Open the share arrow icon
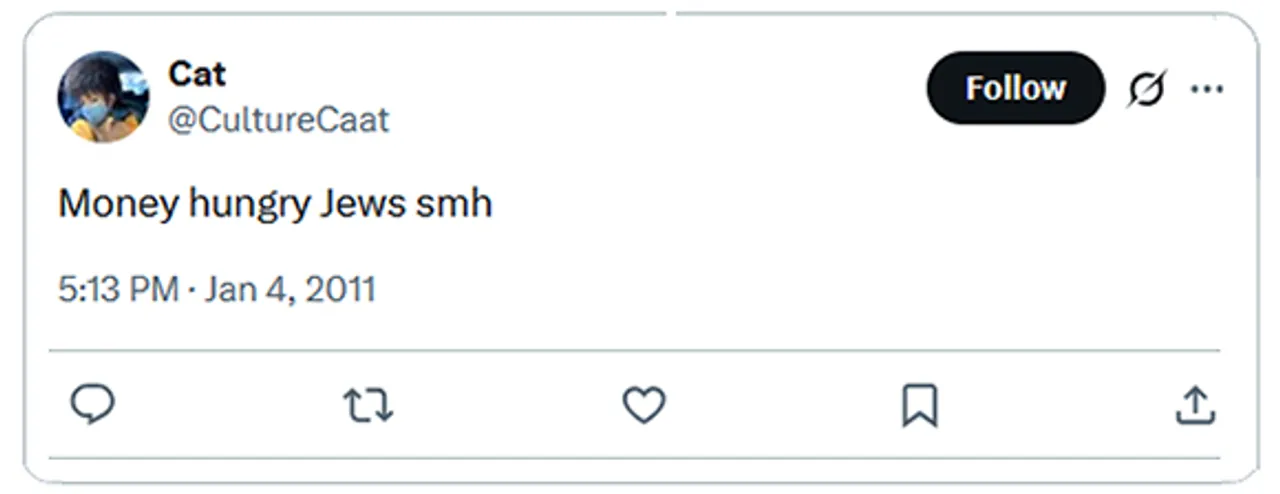This screenshot has width=1280, height=494. pos(1194,405)
